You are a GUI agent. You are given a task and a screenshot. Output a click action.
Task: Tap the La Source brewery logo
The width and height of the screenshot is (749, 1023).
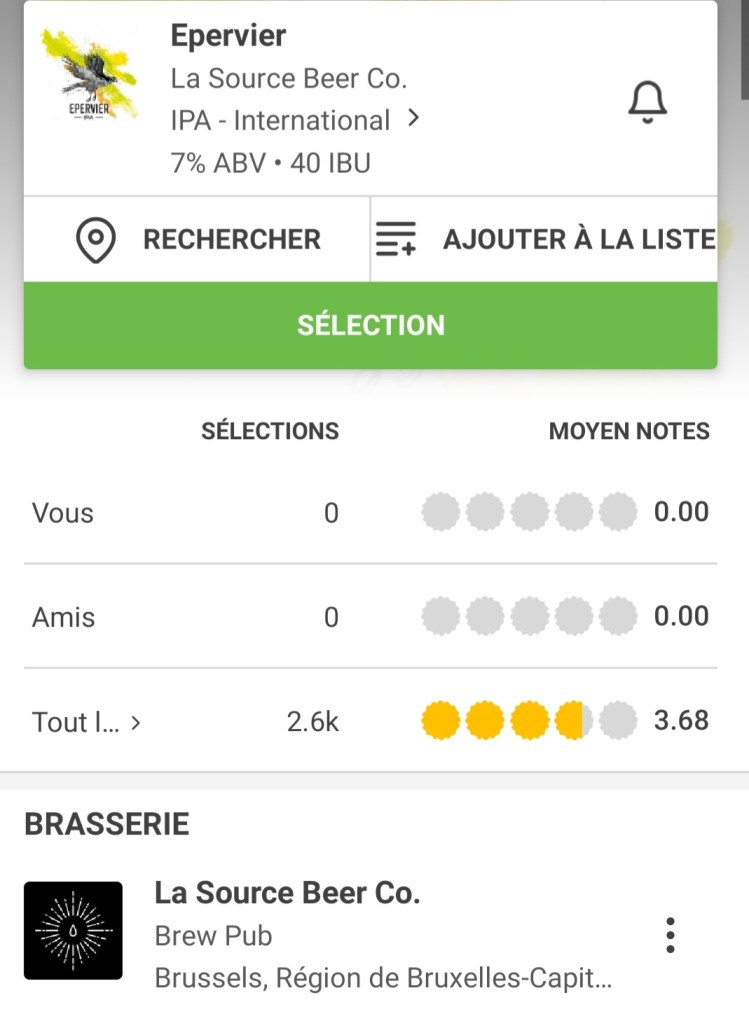[73, 930]
